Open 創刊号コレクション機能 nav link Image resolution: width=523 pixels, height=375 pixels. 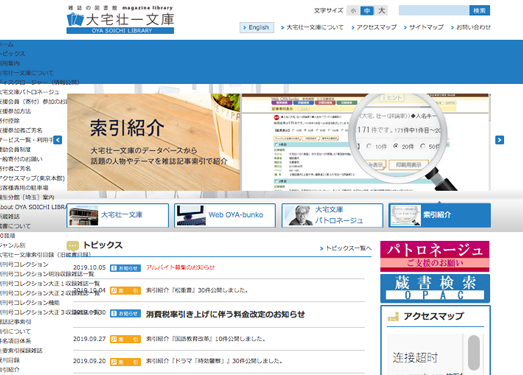tap(30, 303)
